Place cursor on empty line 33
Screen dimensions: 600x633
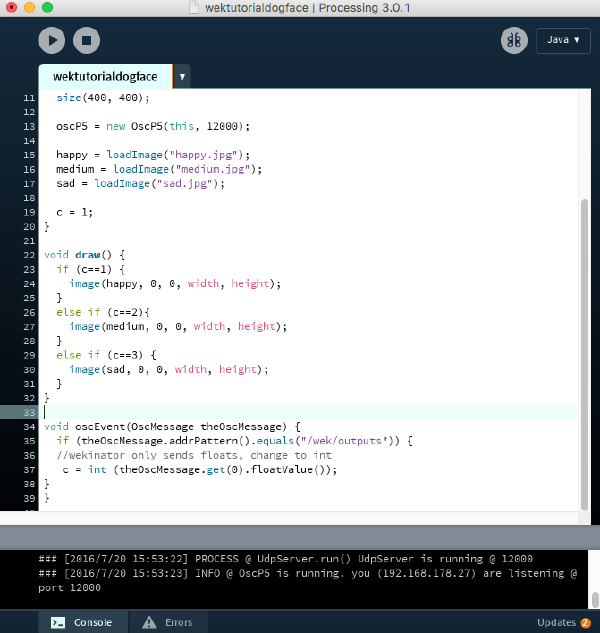point(300,412)
